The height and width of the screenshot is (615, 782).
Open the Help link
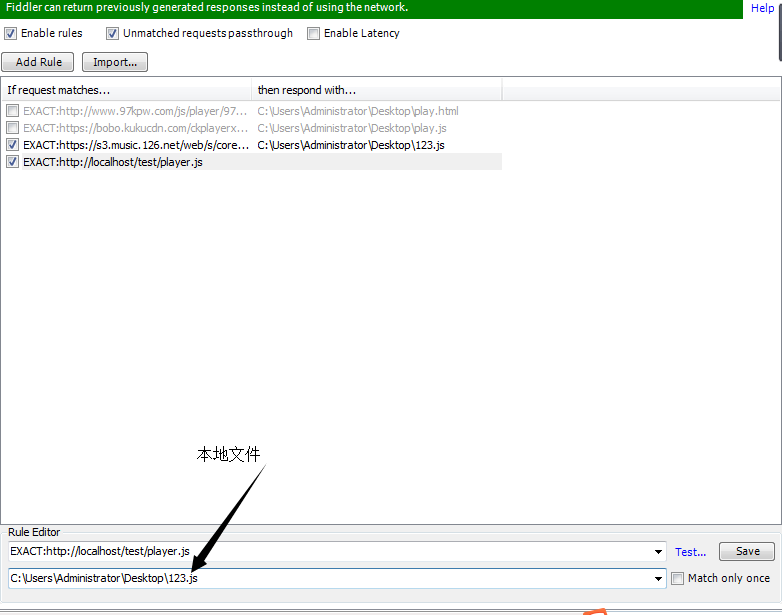coord(762,8)
